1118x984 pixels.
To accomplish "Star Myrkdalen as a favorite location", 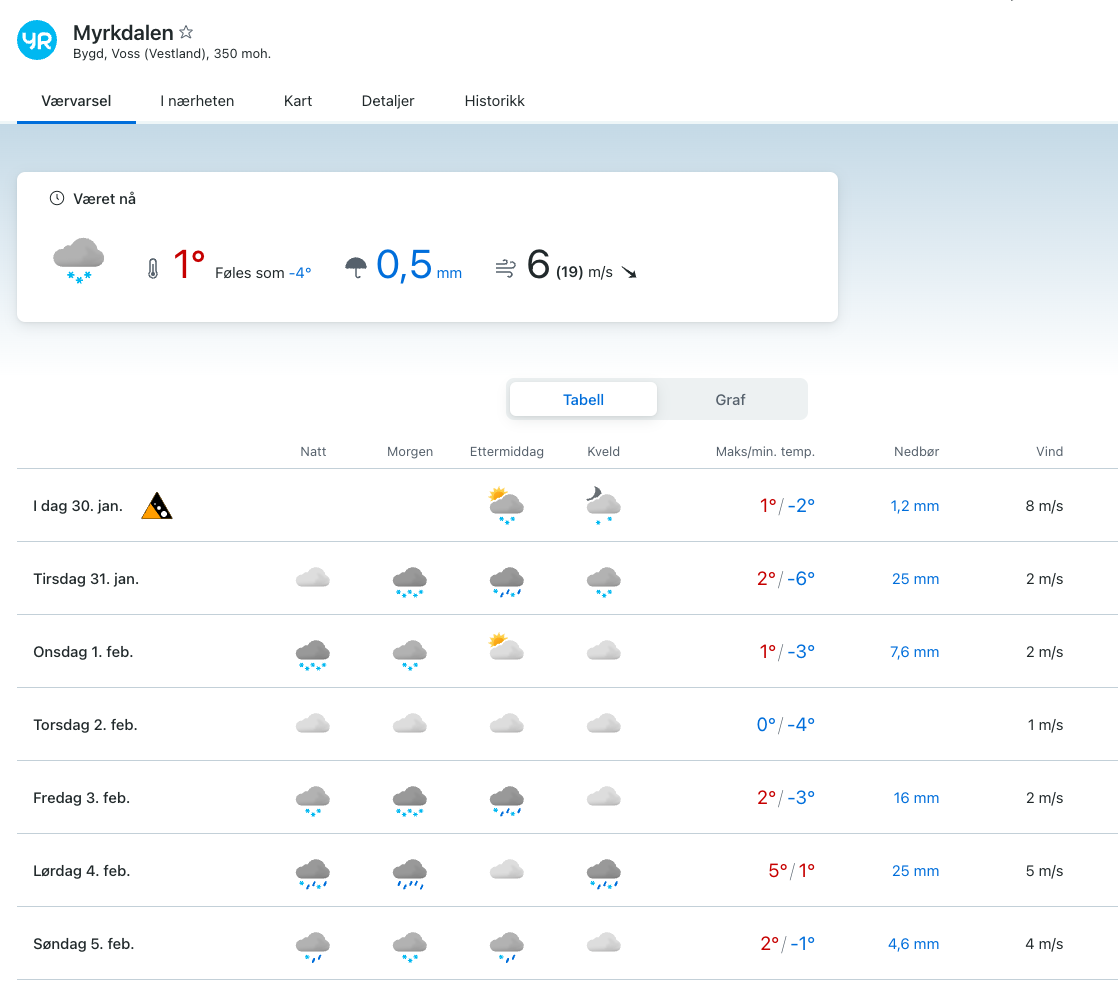I will click(186, 33).
